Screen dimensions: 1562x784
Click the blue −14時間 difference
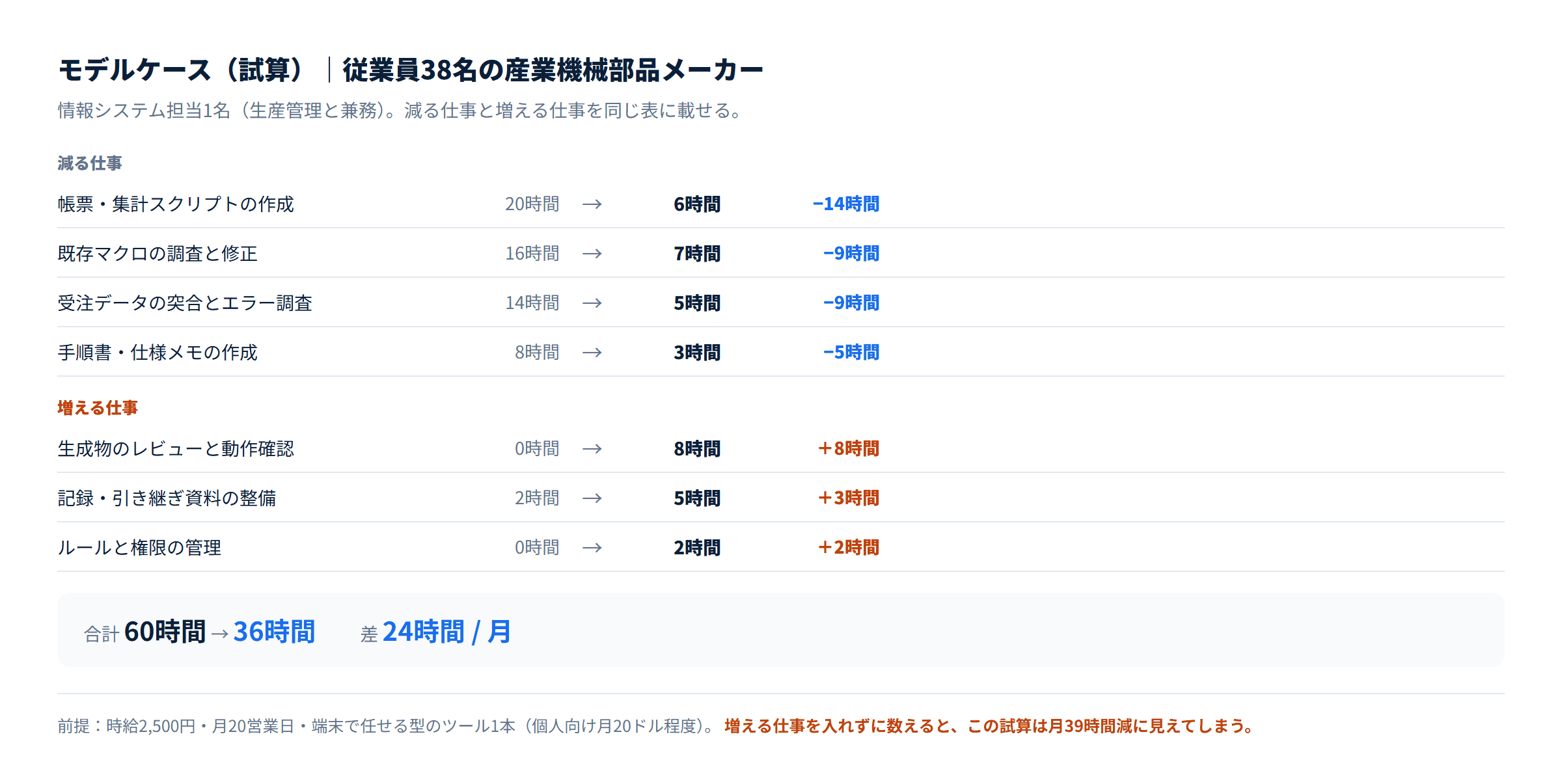point(846,204)
